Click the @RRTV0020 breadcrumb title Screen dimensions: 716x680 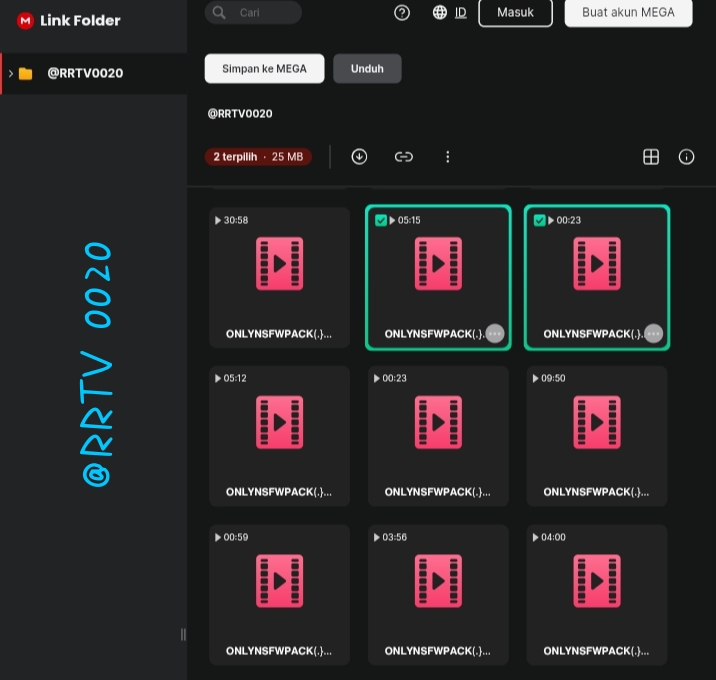(x=240, y=114)
